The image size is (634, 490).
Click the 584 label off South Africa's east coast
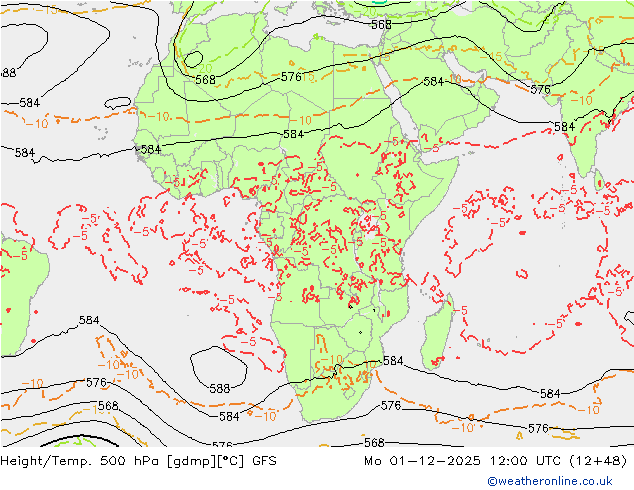click(x=393, y=360)
